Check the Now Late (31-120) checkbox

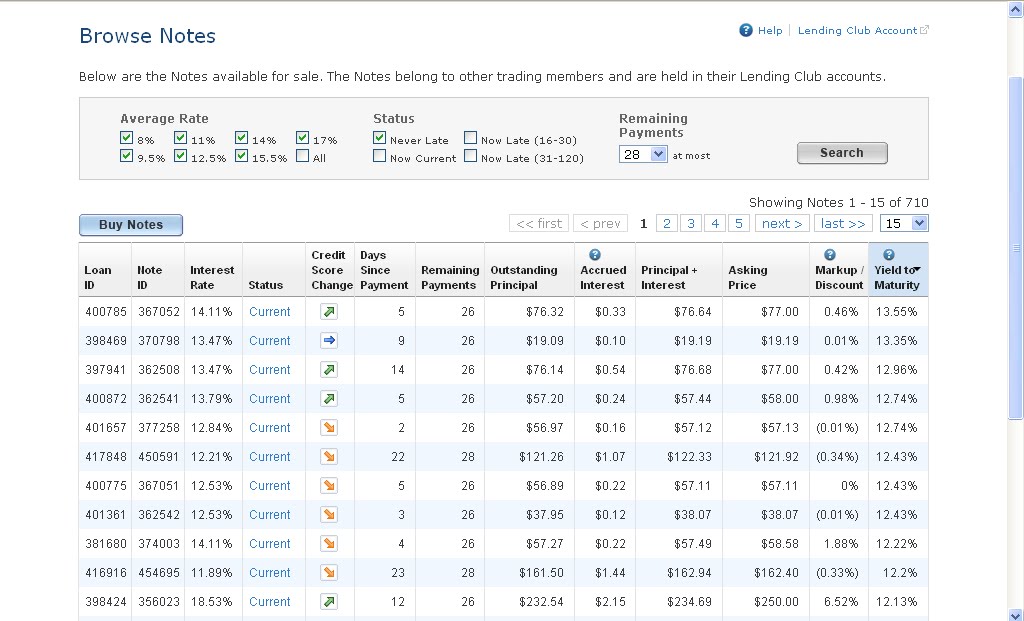coord(470,156)
